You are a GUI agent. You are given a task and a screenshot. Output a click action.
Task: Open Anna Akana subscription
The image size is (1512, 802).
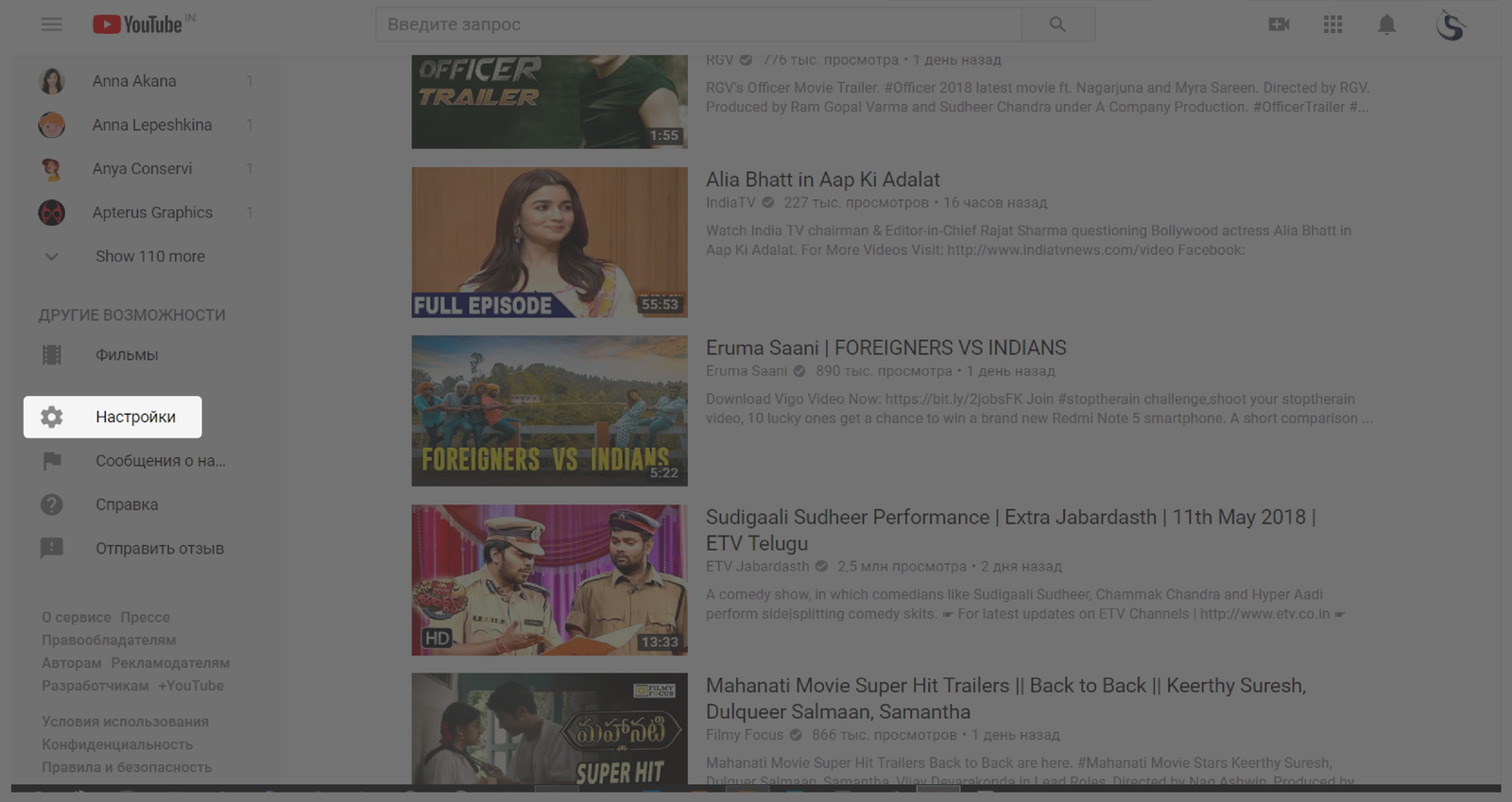[x=146, y=81]
